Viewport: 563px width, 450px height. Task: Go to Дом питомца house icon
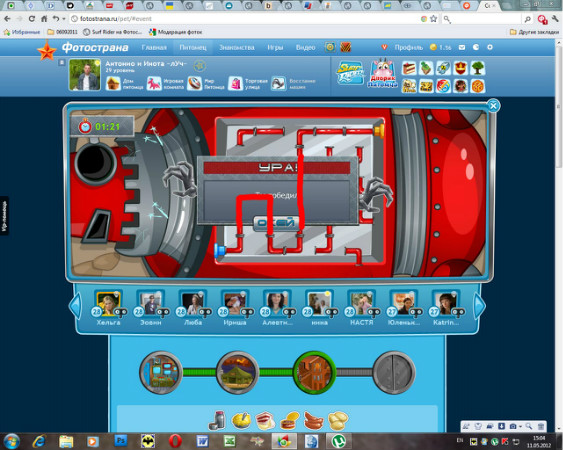click(113, 83)
